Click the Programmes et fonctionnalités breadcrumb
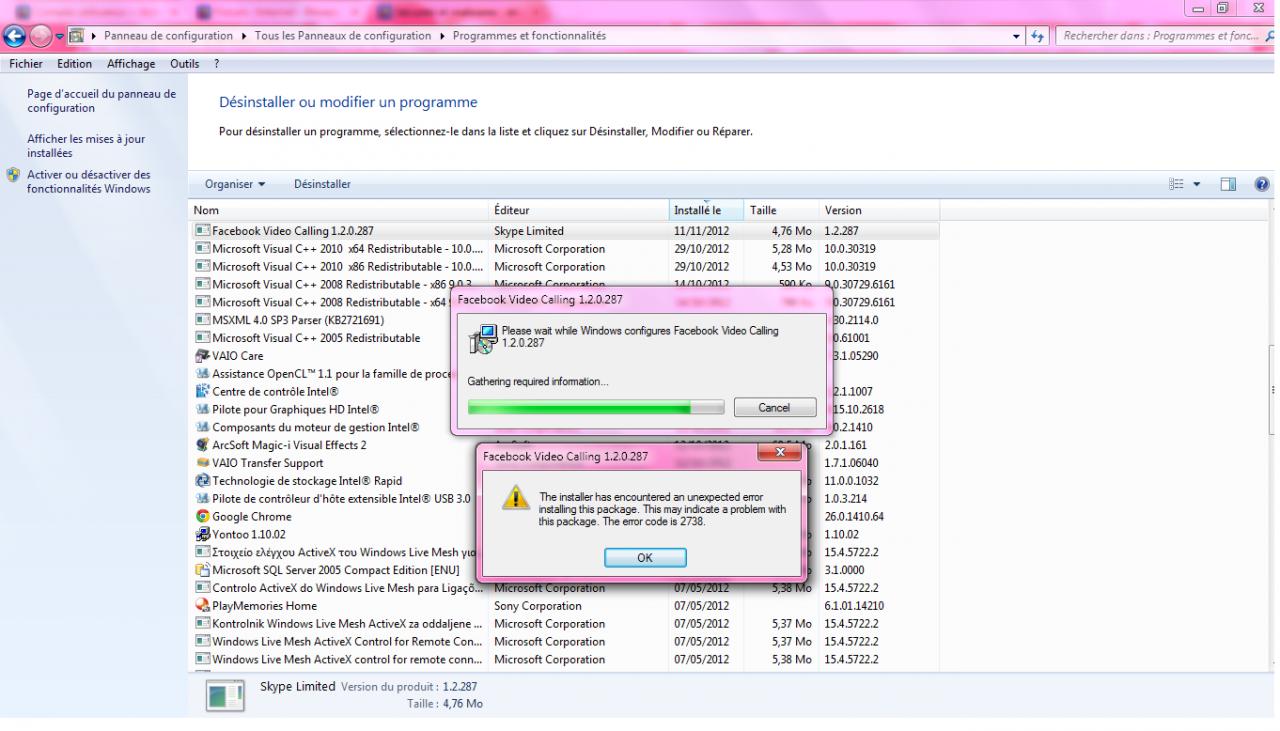Viewport: 1280px width, 731px height. [x=529, y=36]
